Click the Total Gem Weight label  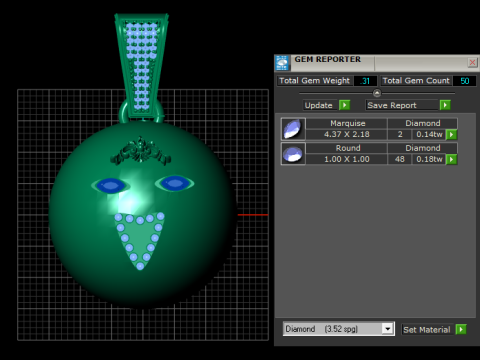(314, 81)
